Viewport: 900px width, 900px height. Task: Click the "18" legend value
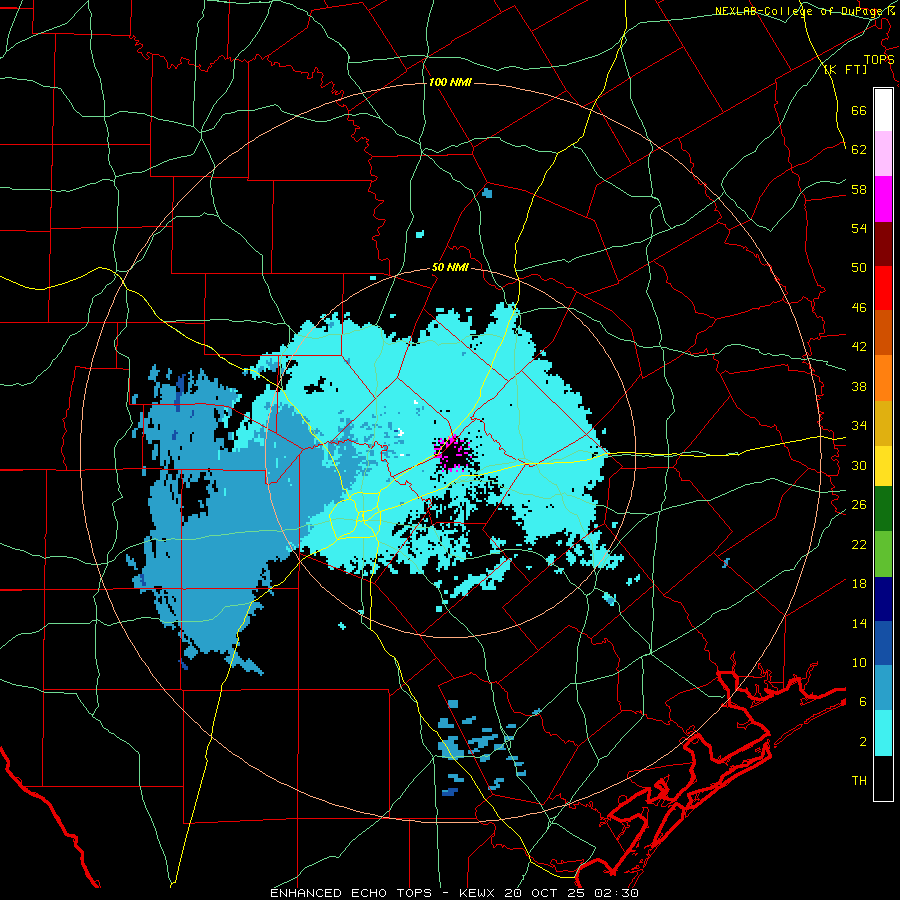point(859,584)
